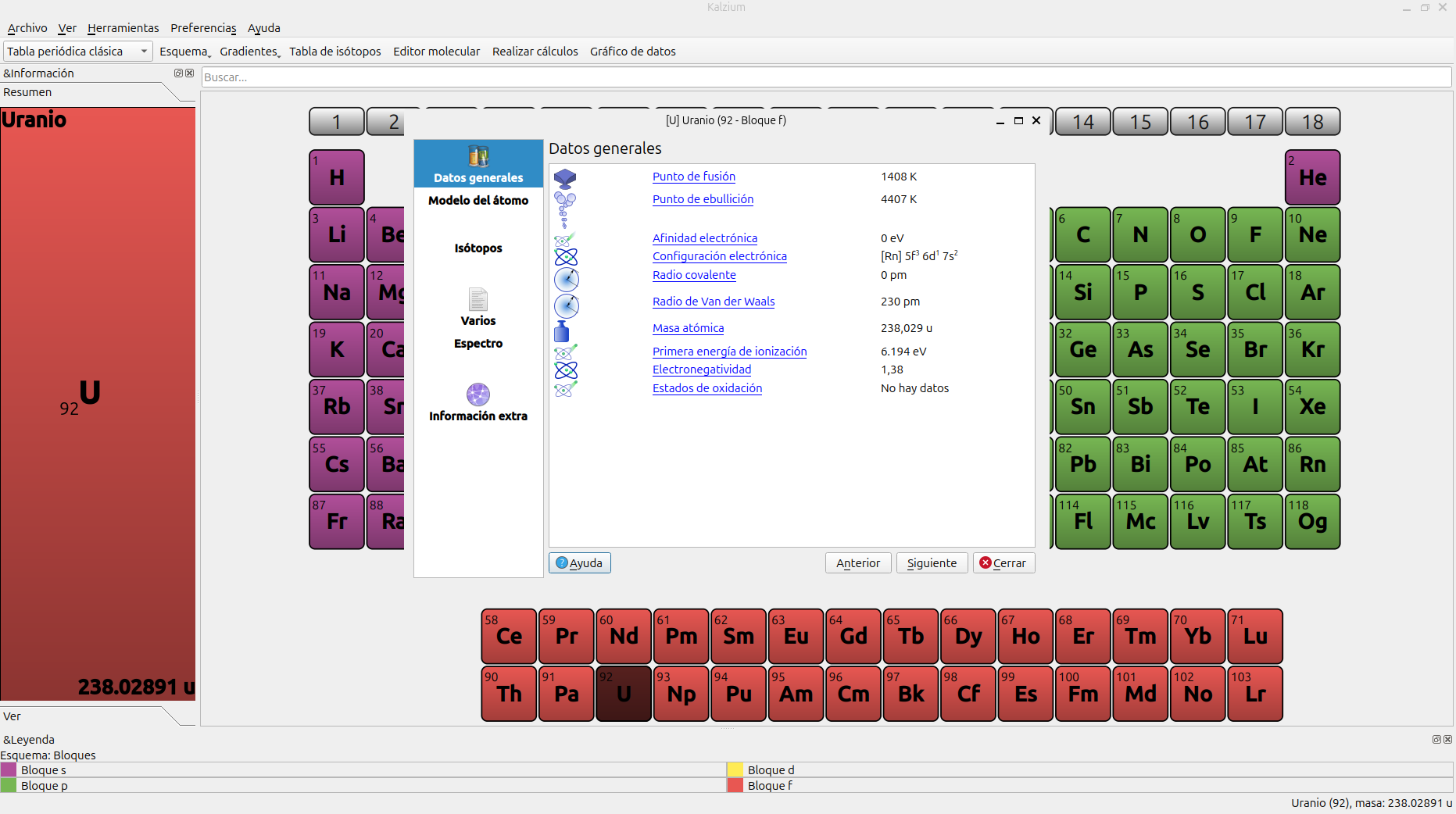Click the atomic mass weight icon
1456x814 pixels.
562,331
